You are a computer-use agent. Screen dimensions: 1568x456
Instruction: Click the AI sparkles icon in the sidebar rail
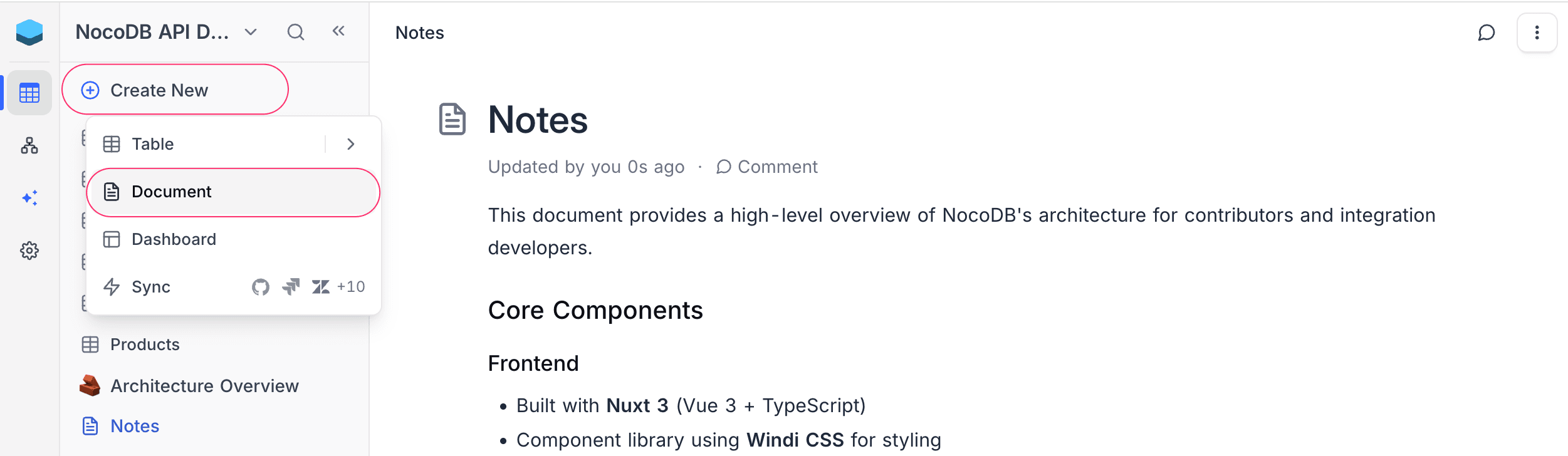click(x=29, y=198)
